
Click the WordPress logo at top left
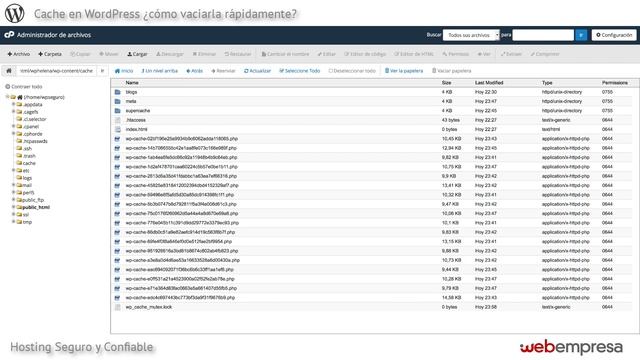coord(15,13)
